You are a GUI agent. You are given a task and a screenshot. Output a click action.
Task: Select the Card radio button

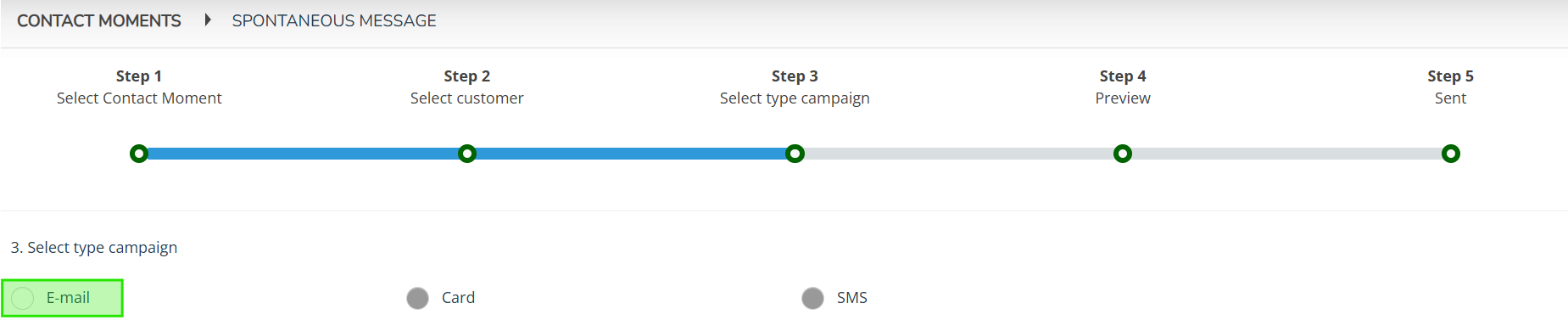coord(417,298)
